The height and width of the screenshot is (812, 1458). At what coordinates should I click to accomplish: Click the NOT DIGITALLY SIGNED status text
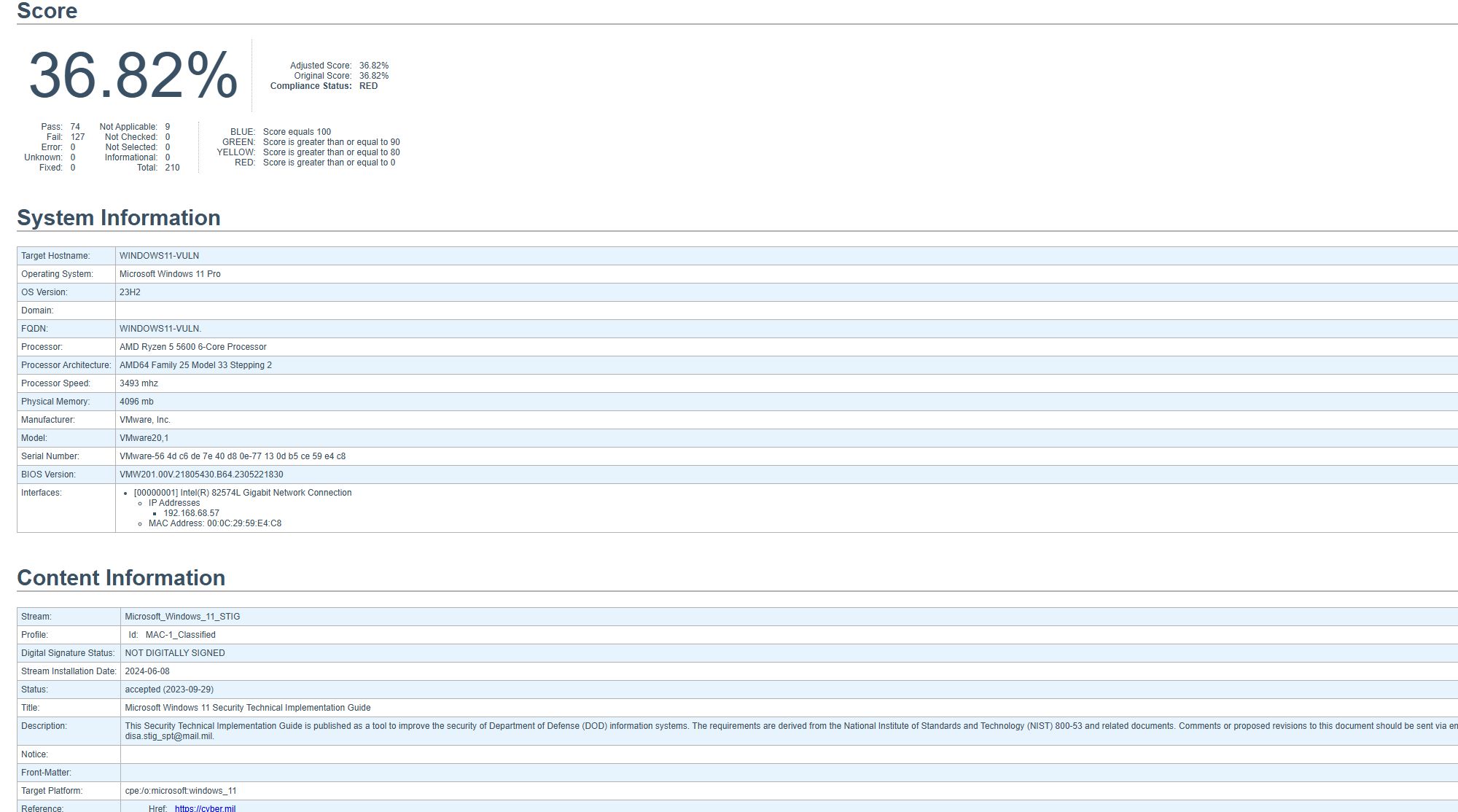click(175, 653)
